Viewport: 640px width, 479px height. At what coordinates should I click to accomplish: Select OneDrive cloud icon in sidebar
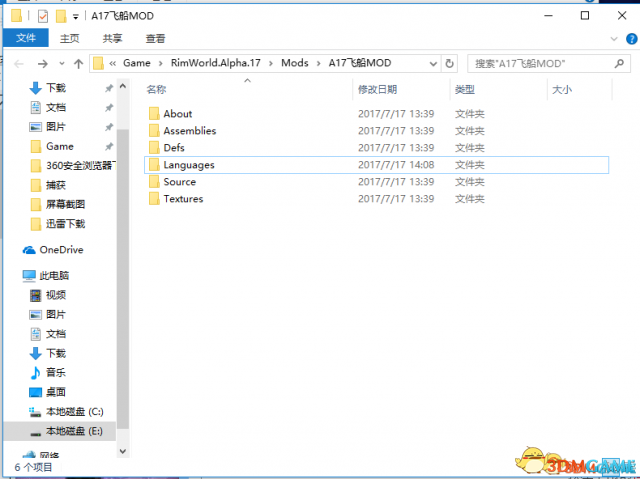coord(29,250)
